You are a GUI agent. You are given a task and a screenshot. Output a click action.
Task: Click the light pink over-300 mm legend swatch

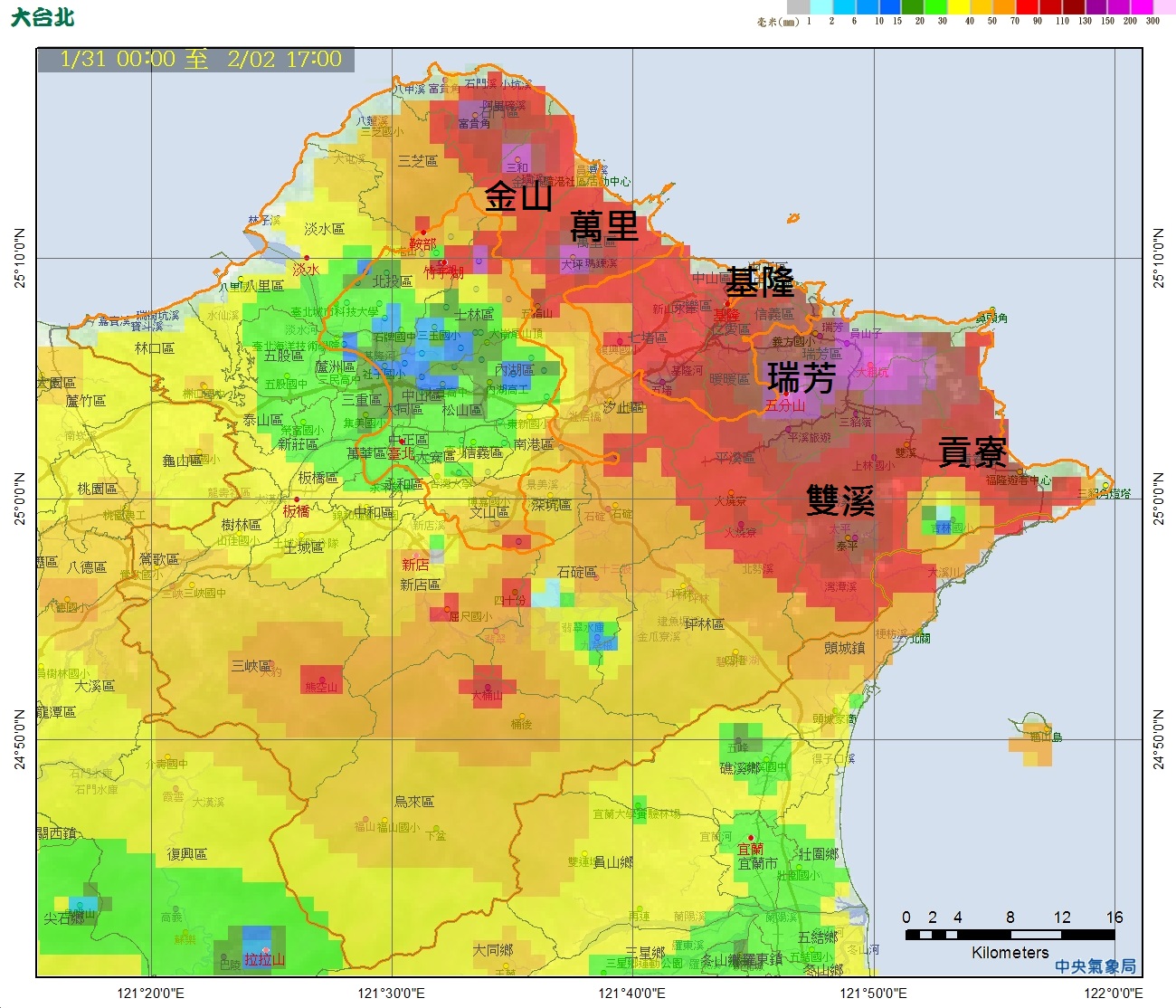coord(1164,7)
